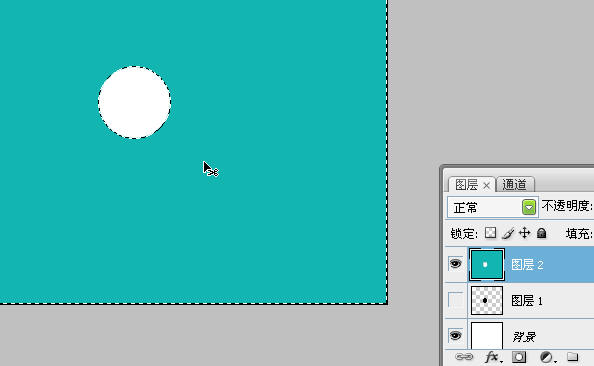
Task: Switch to the 通道 tab
Action: [515, 185]
